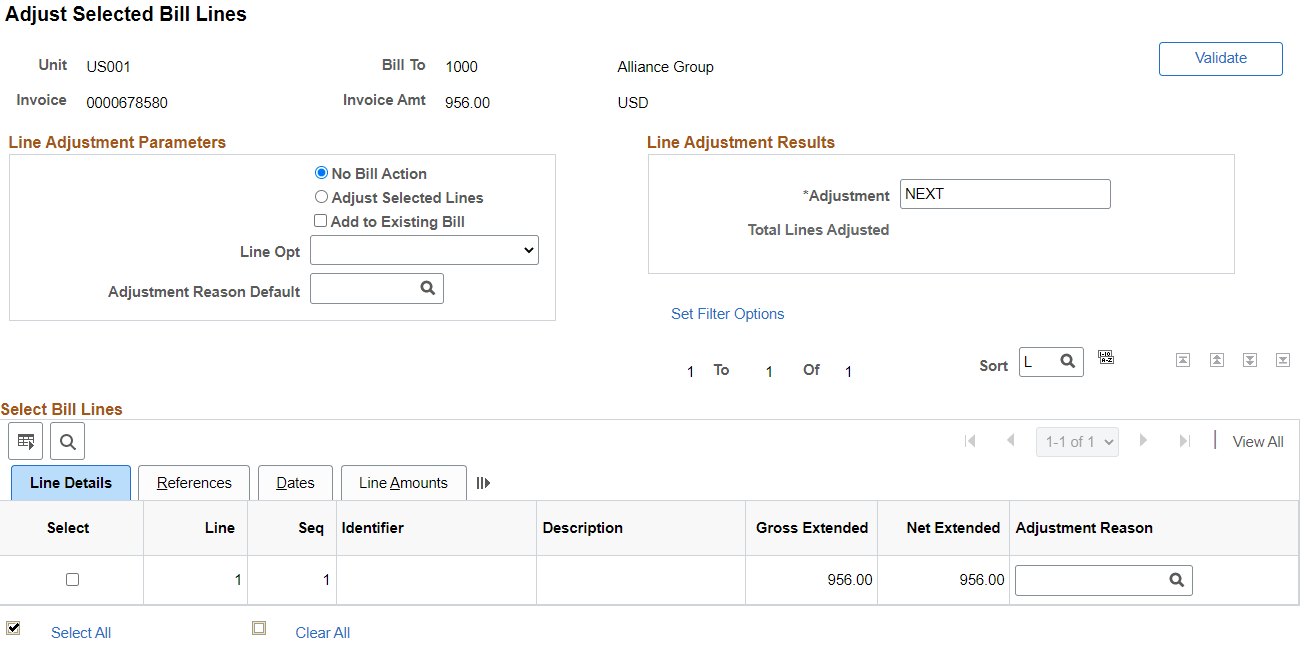Click the alphanumeric sort order icon beside Sort field

(x=1106, y=357)
